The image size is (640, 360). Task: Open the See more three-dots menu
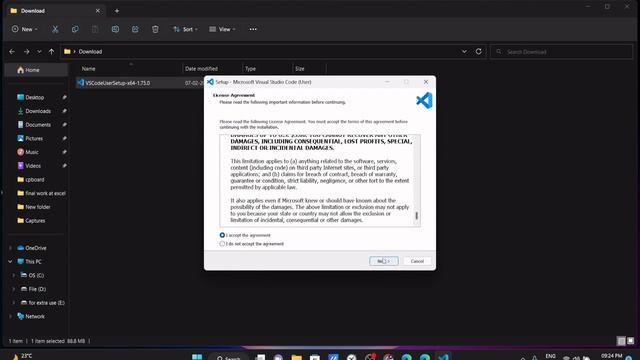(253, 29)
